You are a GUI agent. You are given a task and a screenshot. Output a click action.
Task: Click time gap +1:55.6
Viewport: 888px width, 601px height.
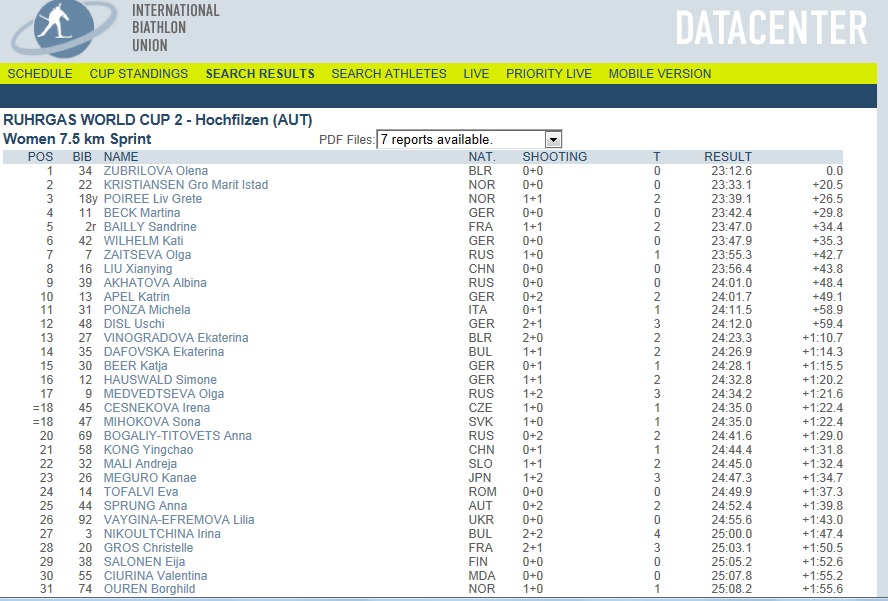pyautogui.click(x=822, y=589)
